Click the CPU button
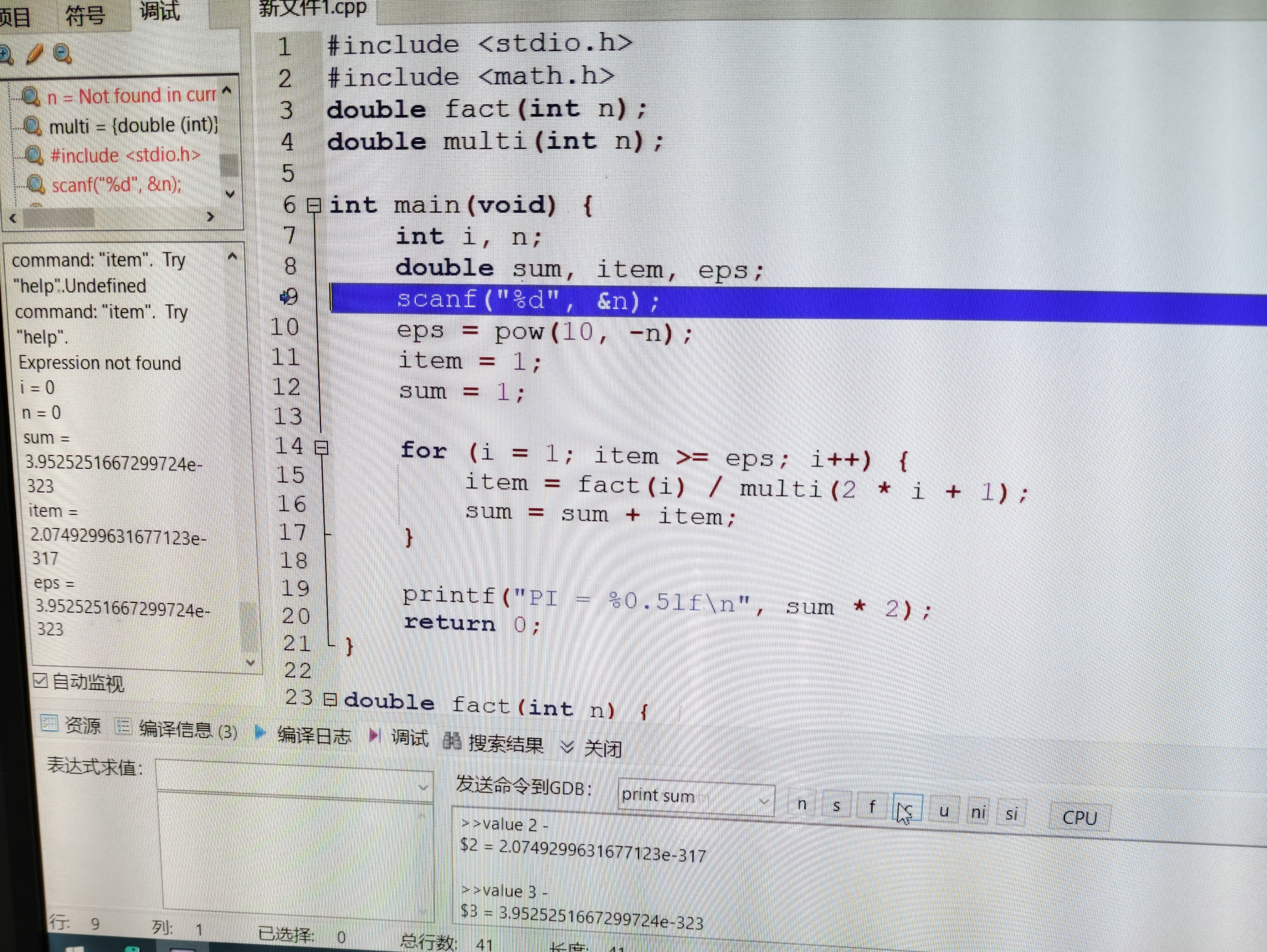 point(1079,817)
